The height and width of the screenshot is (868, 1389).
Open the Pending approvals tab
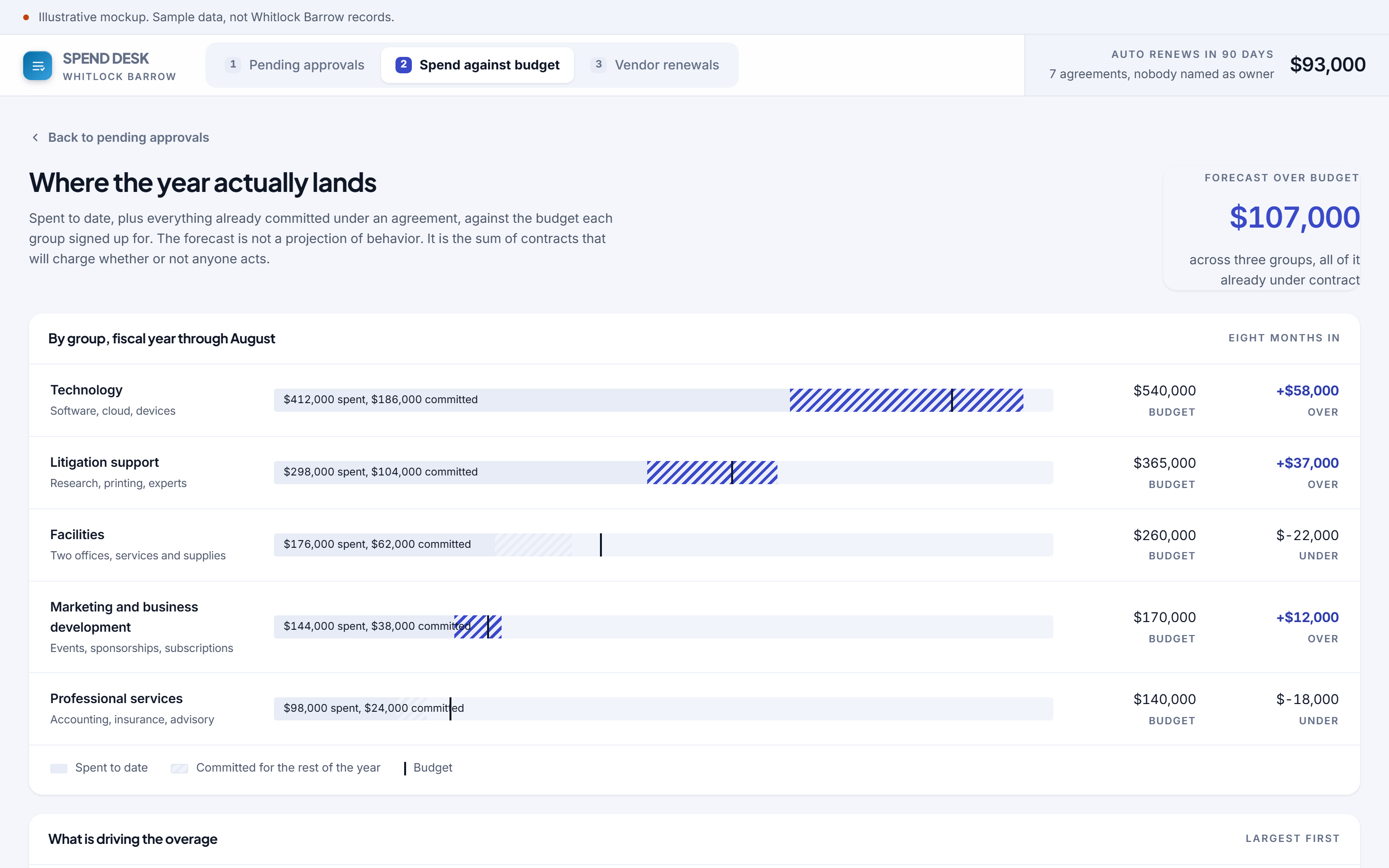(295, 65)
